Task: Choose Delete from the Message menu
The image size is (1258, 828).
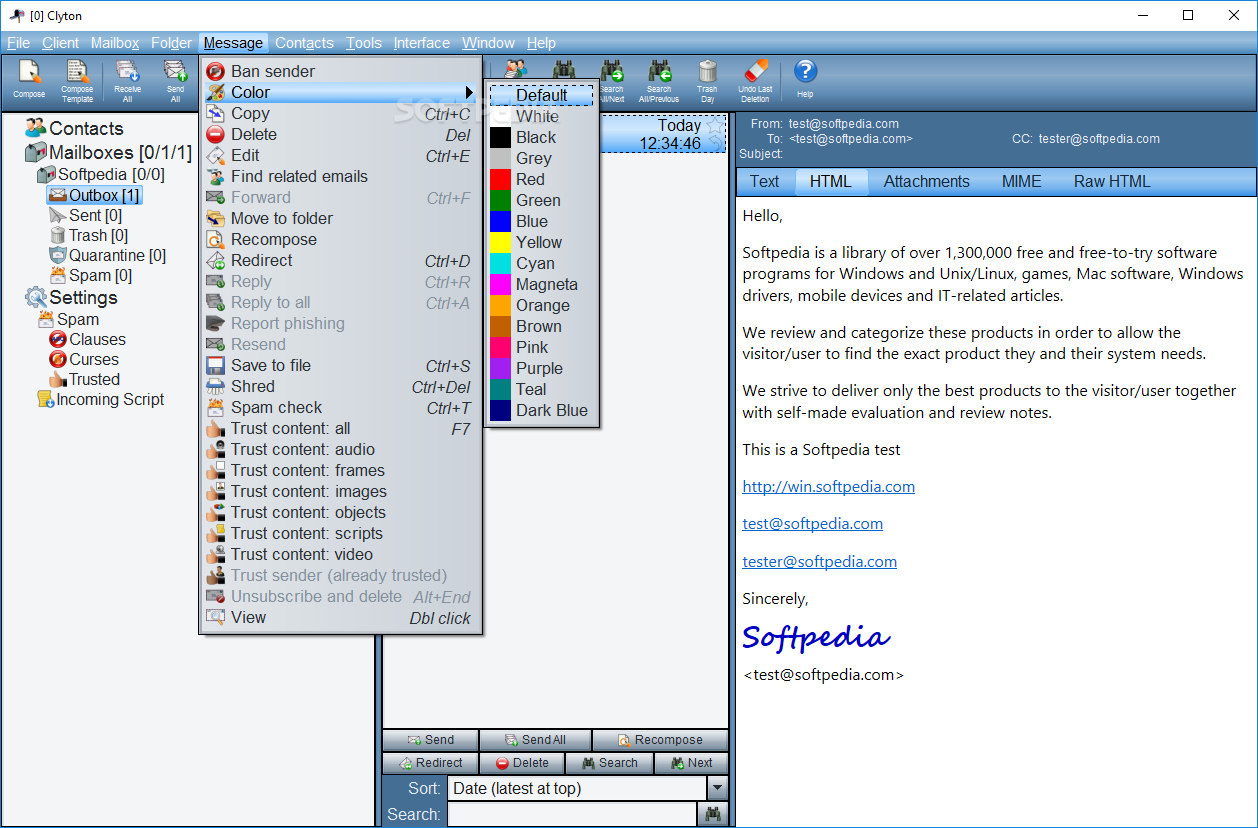Action: (340, 134)
